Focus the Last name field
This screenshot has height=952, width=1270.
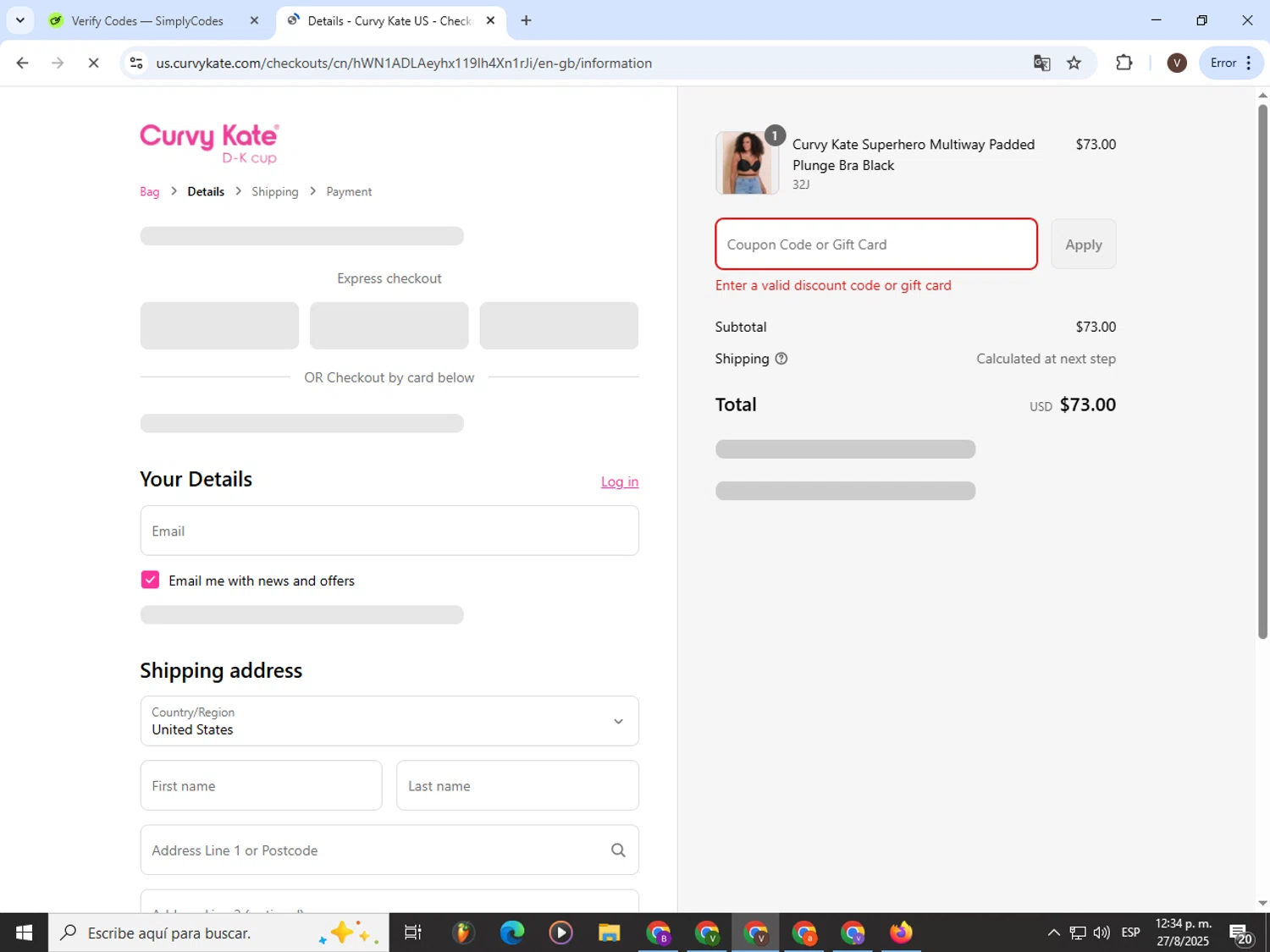point(517,785)
